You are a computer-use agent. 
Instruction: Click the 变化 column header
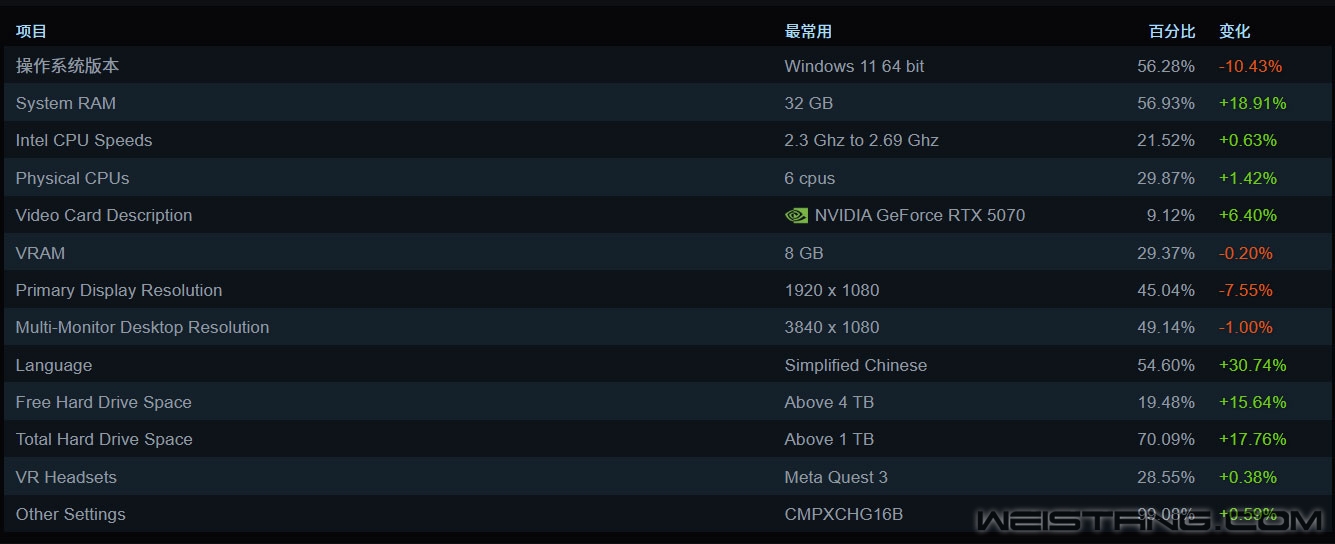(1234, 31)
